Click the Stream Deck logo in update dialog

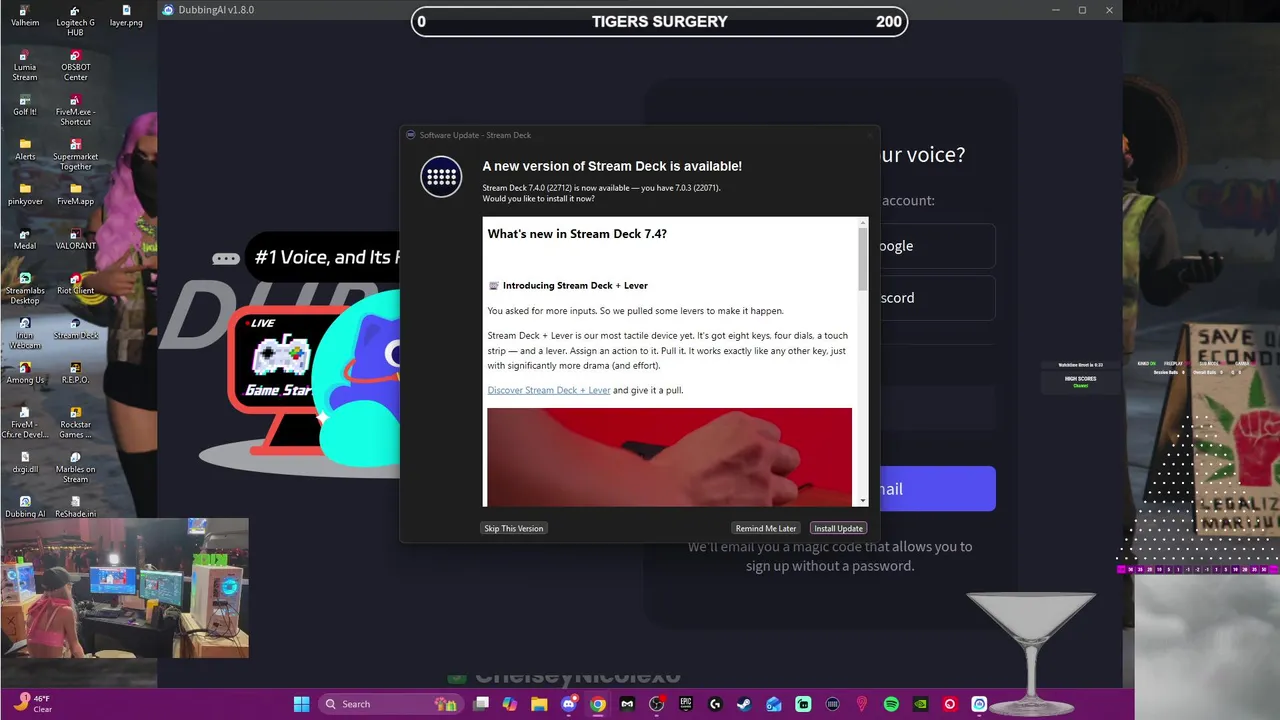(441, 177)
